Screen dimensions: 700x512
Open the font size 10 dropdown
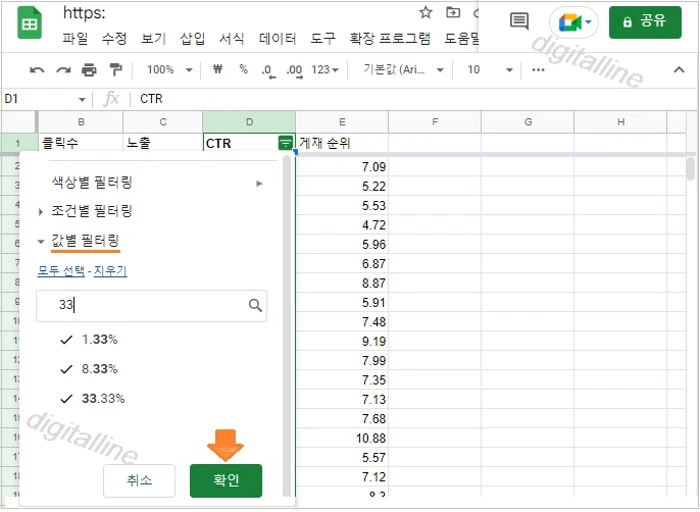pos(489,70)
